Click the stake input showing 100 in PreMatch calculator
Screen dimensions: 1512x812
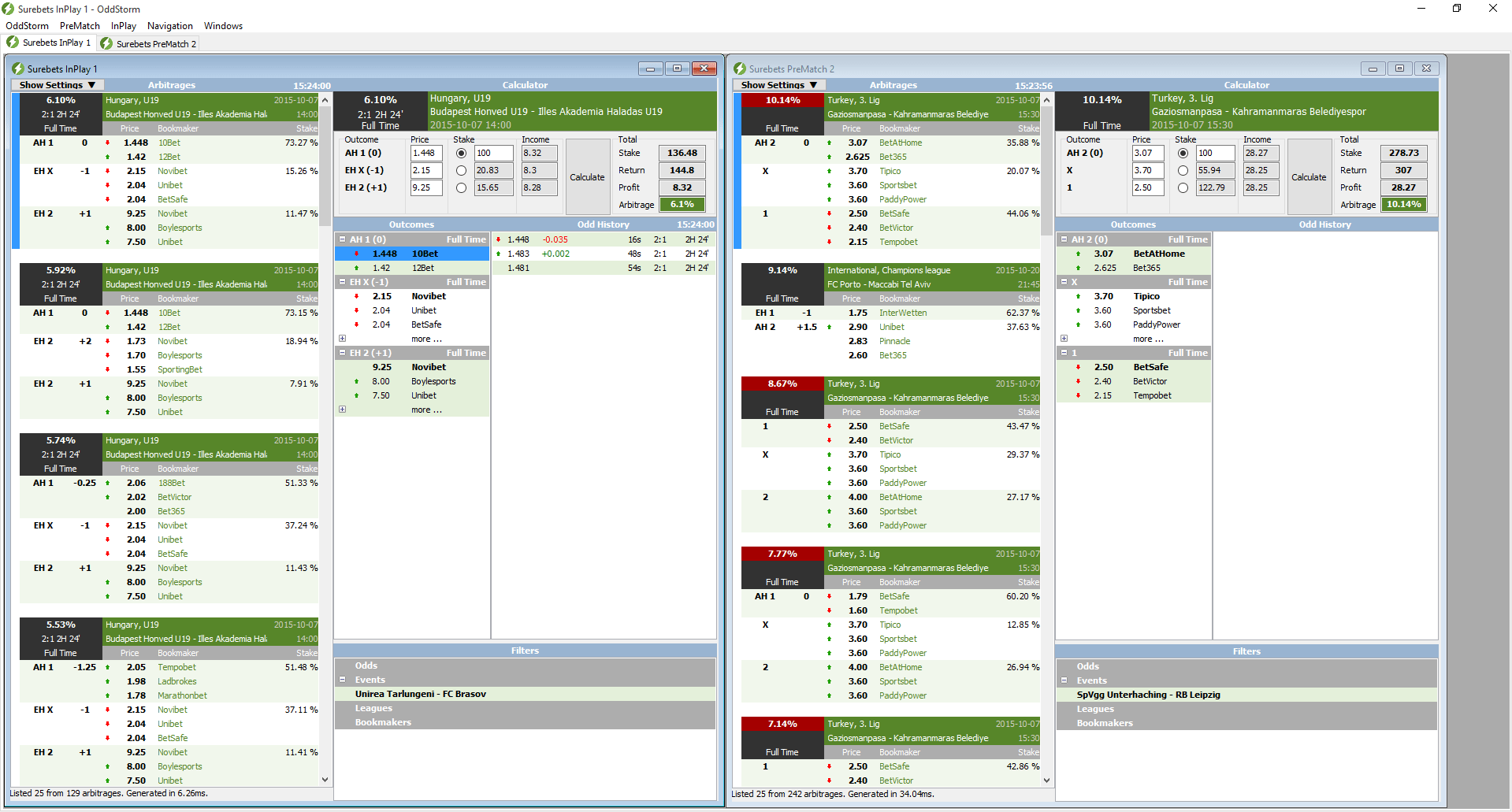[1216, 153]
